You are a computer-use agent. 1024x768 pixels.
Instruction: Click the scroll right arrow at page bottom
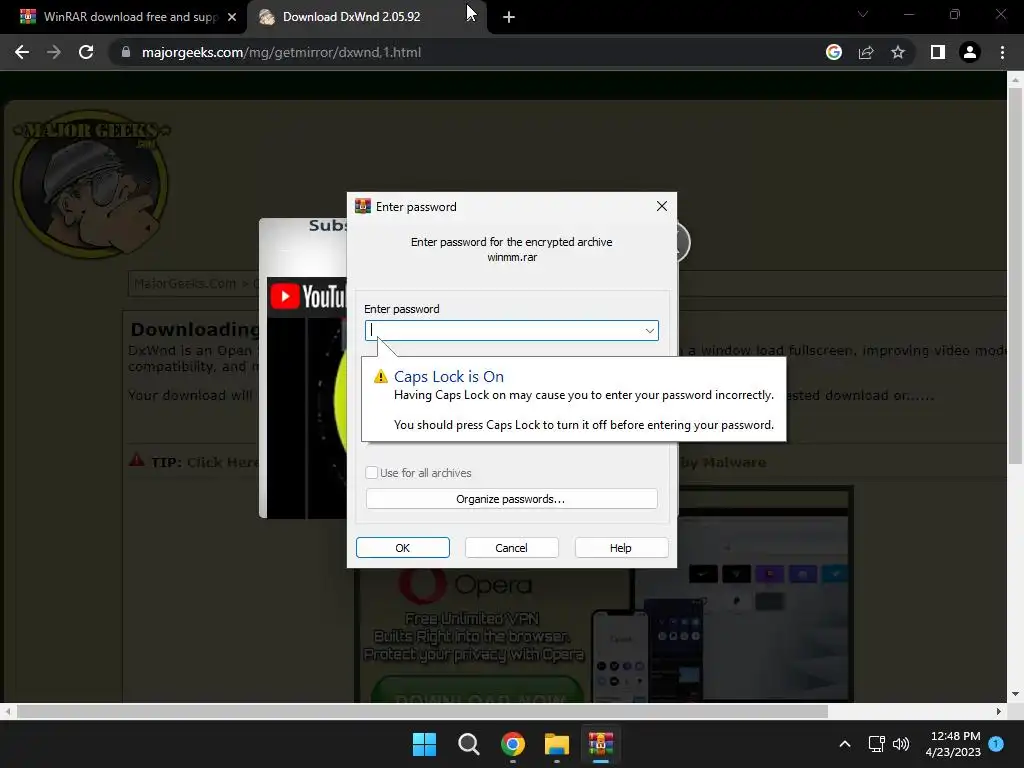click(x=999, y=711)
